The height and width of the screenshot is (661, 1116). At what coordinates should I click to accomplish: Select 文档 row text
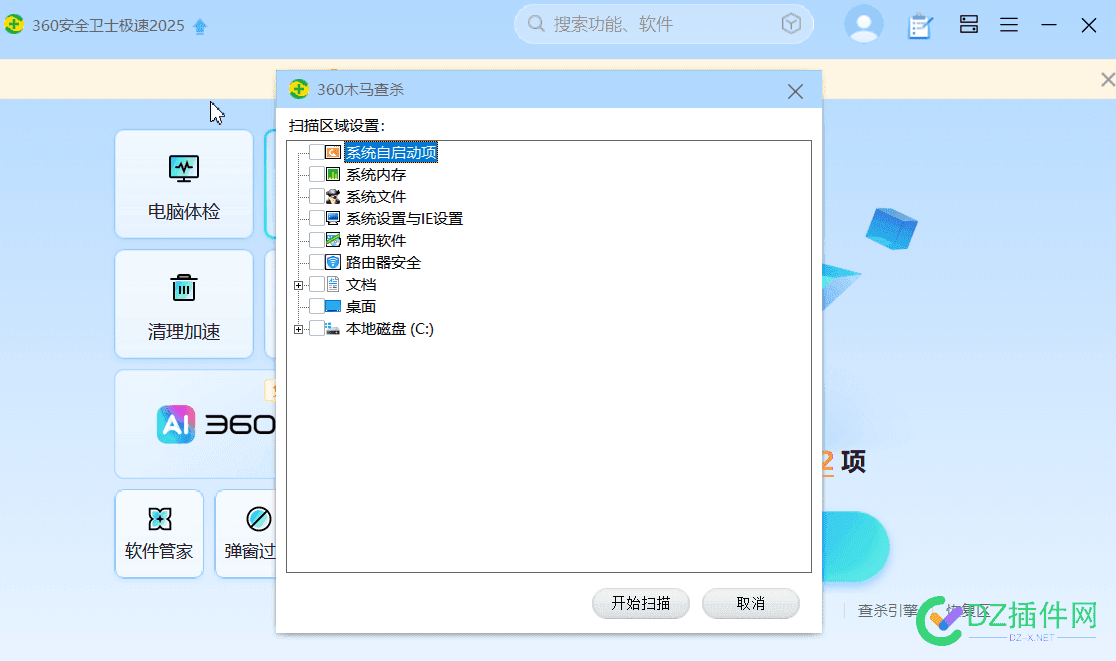coord(361,285)
